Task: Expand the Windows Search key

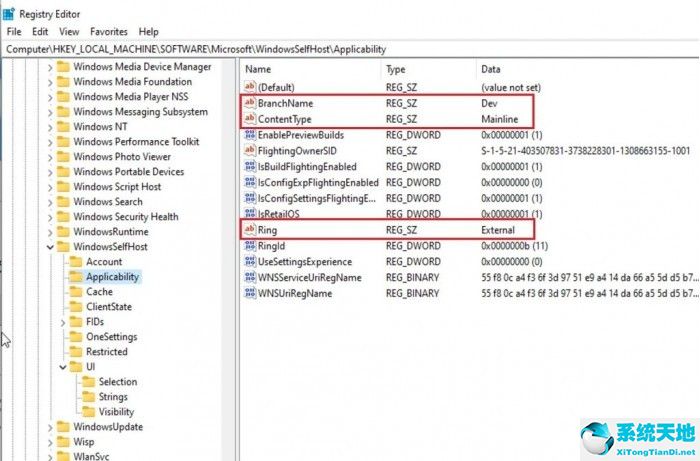Action: [50, 202]
